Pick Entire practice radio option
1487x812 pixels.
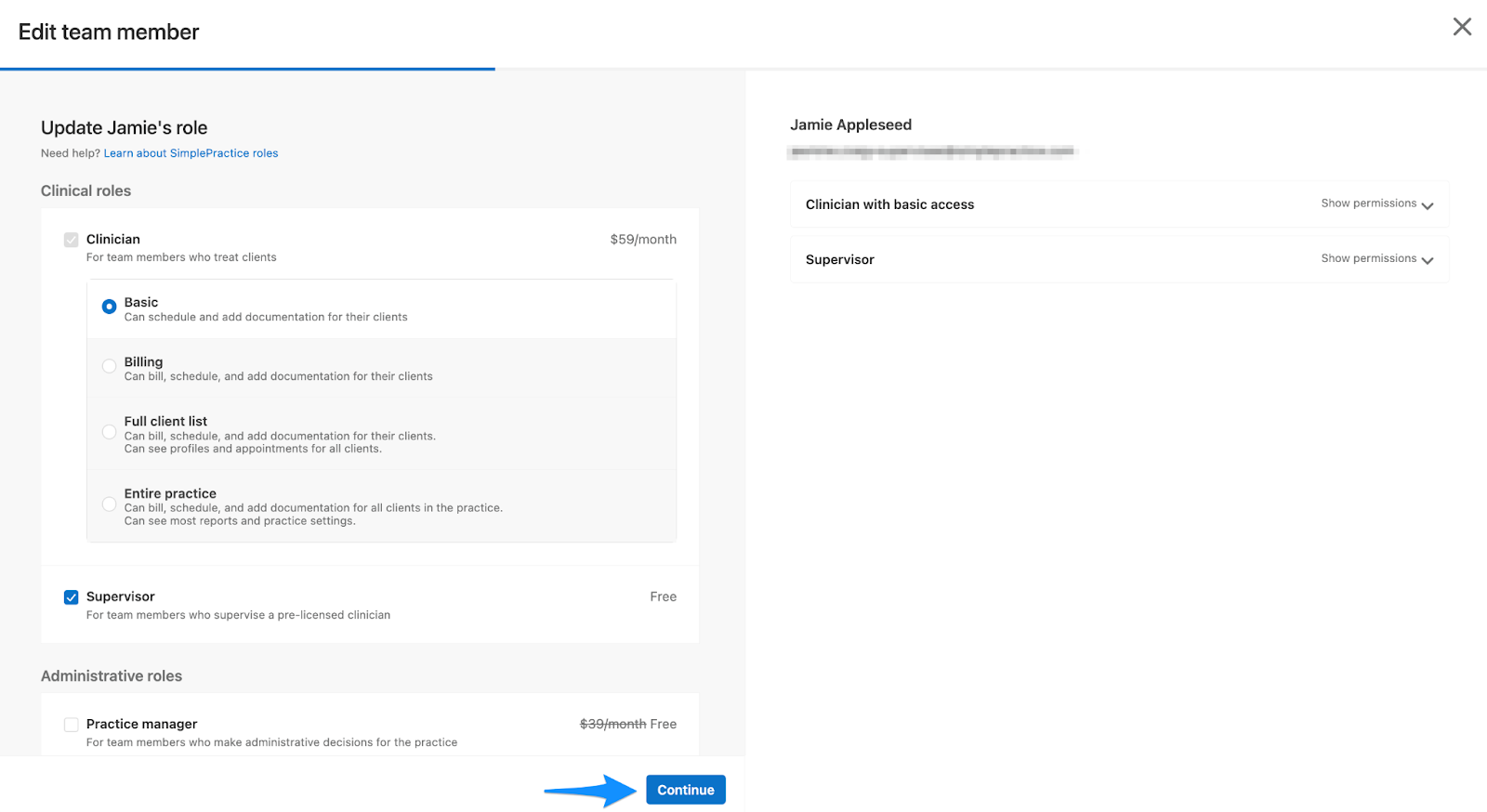(x=110, y=504)
